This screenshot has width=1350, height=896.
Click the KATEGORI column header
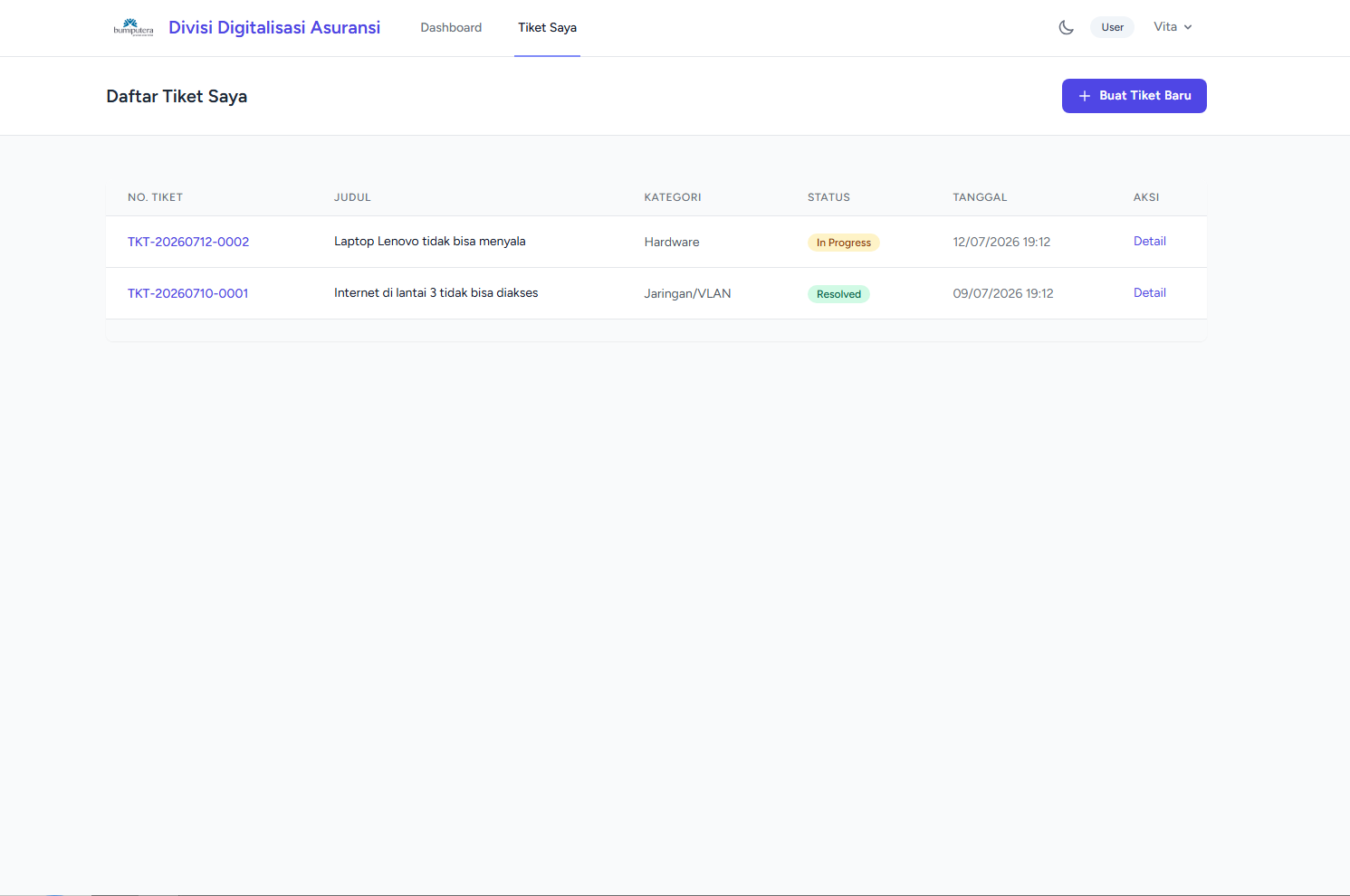click(673, 197)
